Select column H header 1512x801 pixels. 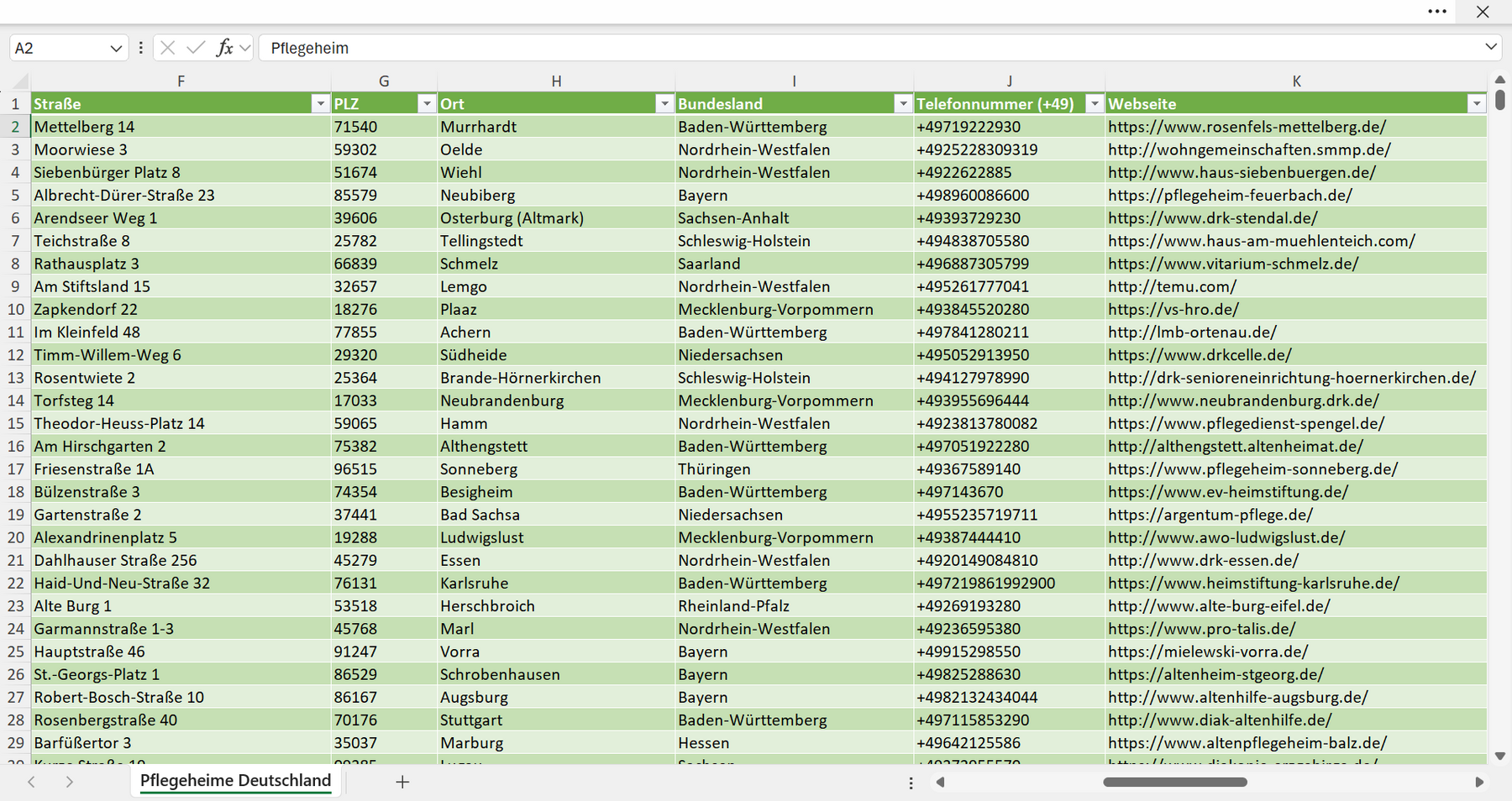[x=556, y=81]
